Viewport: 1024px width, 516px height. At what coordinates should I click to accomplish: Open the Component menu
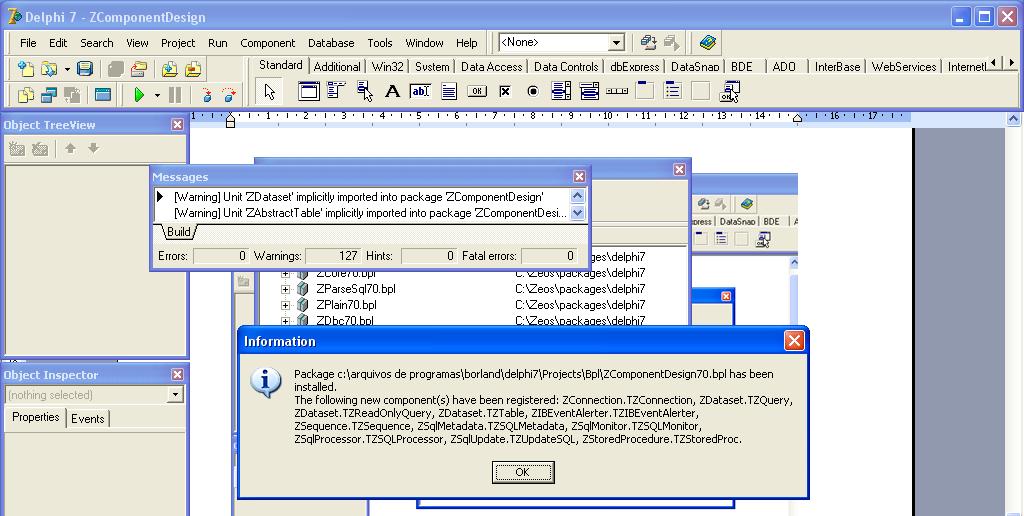[267, 43]
